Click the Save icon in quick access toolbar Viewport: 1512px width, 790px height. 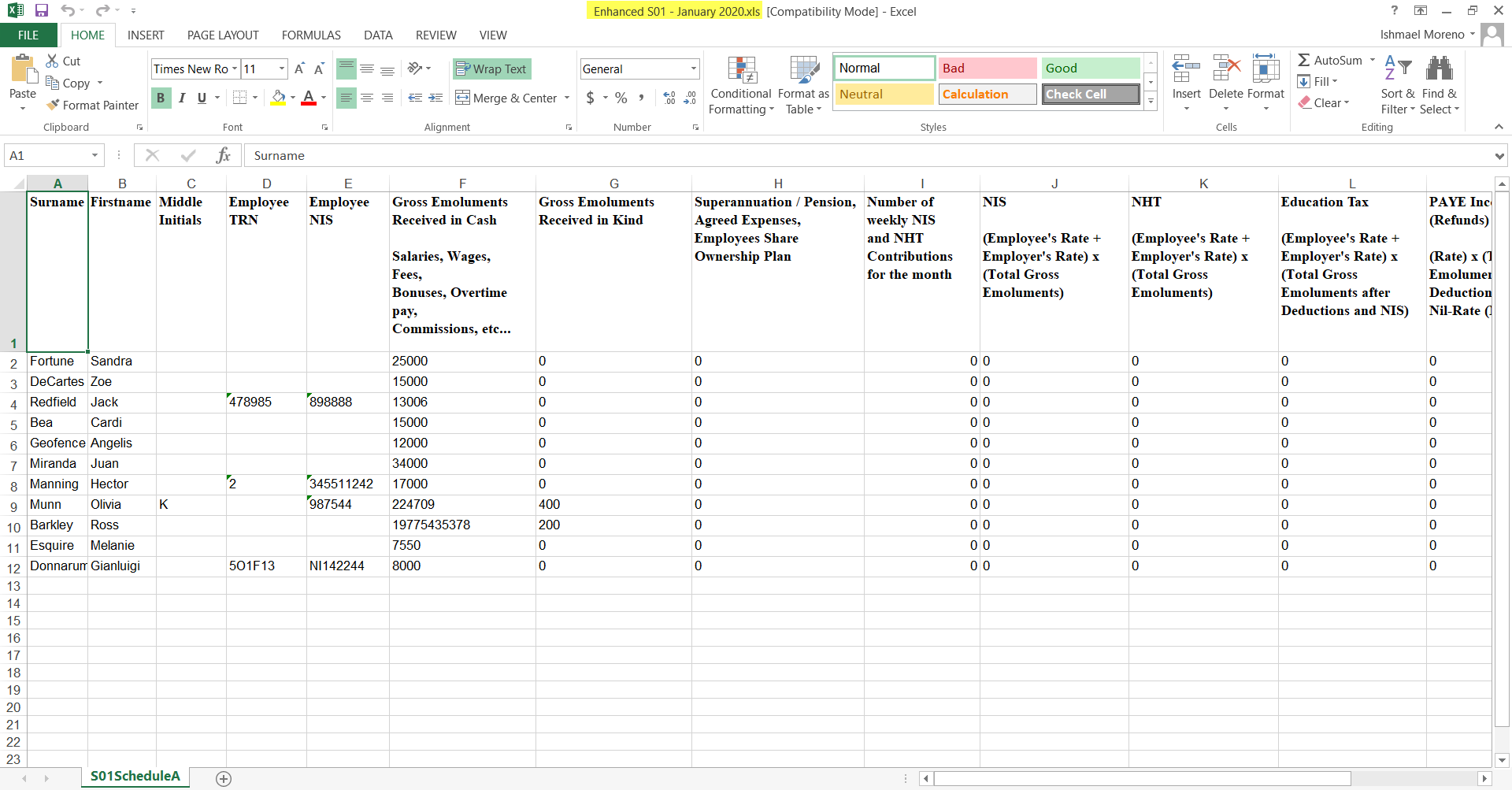tap(42, 11)
